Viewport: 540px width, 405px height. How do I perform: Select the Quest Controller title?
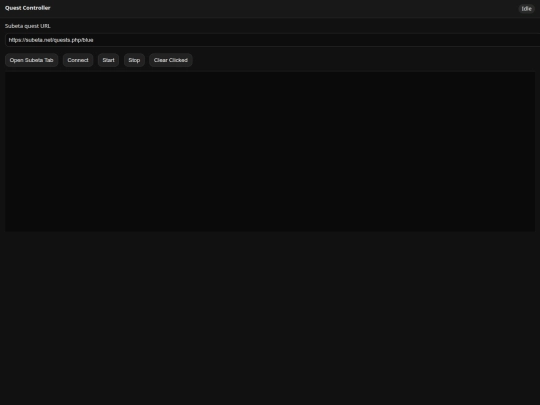pos(28,8)
